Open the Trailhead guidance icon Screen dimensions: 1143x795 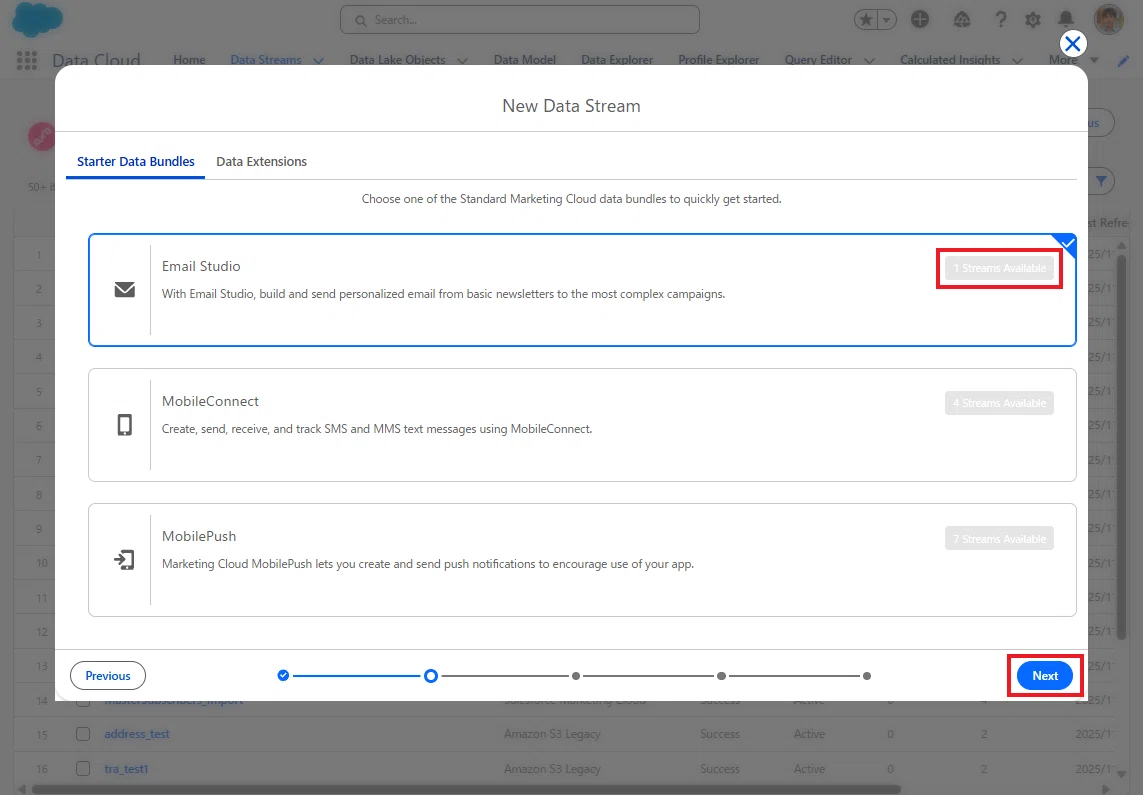961,20
